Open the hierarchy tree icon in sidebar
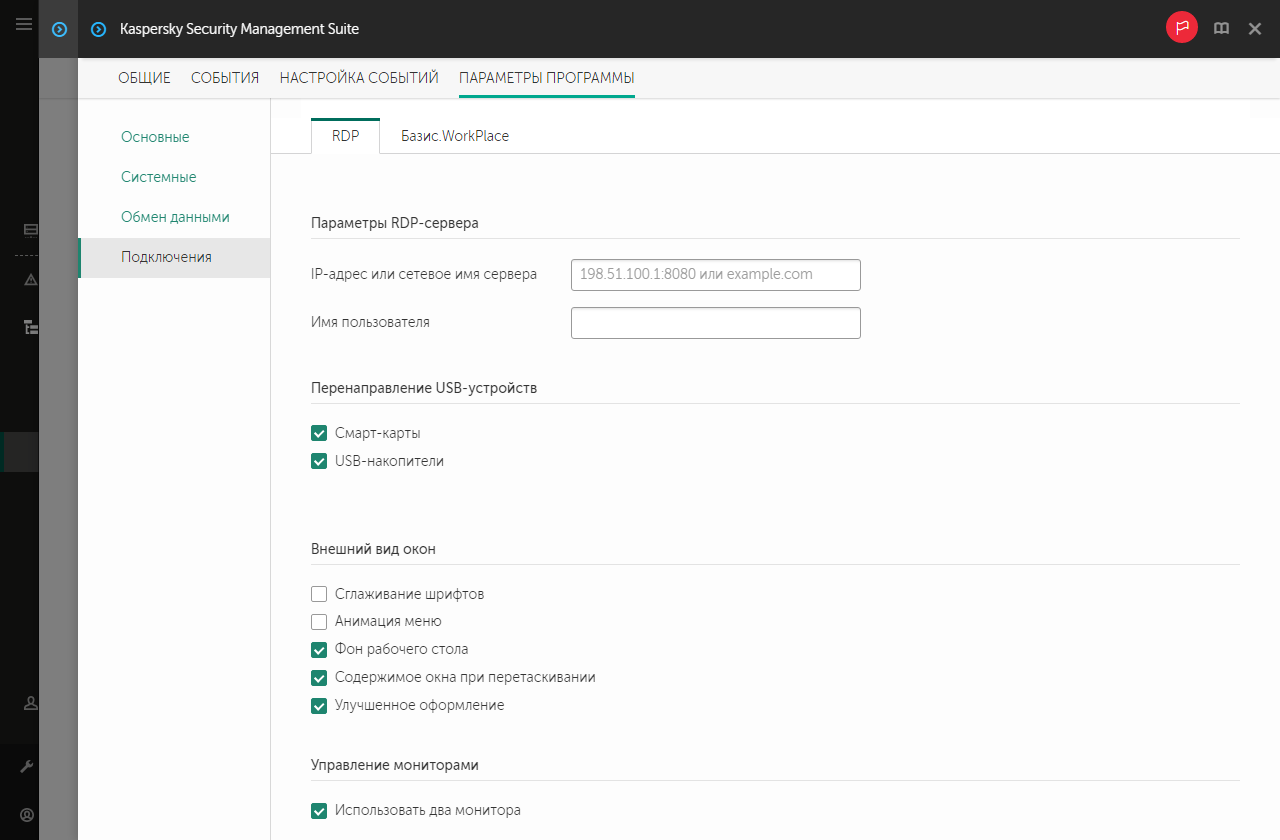The image size is (1280, 840). tap(30, 326)
